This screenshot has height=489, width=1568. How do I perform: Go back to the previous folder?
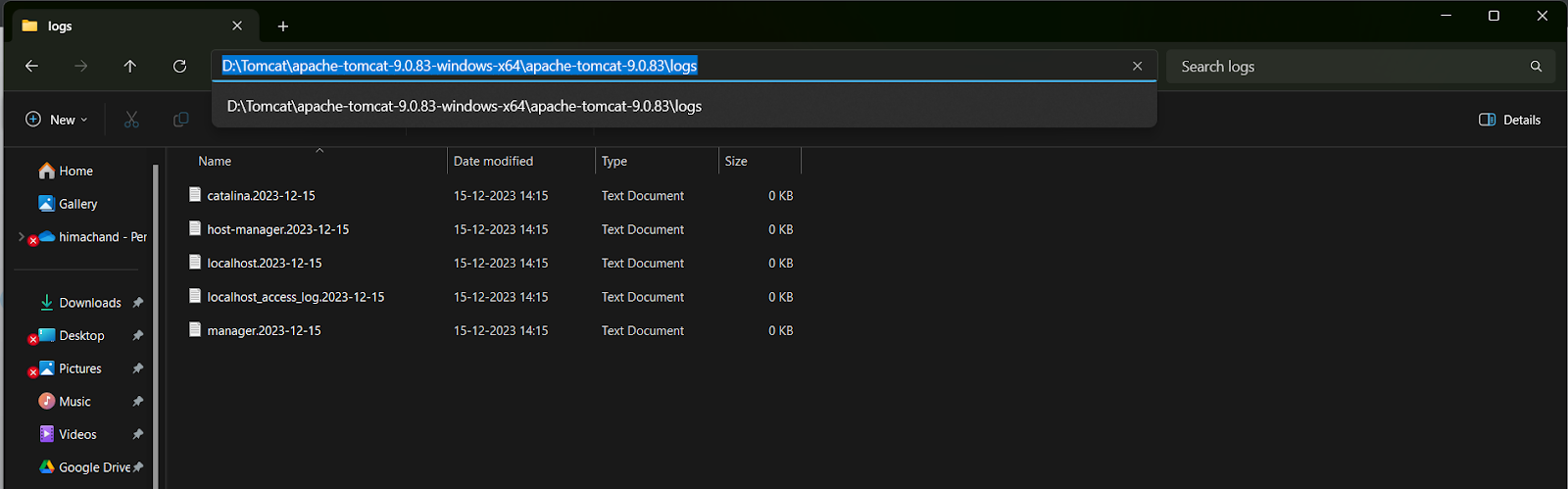tap(31, 66)
